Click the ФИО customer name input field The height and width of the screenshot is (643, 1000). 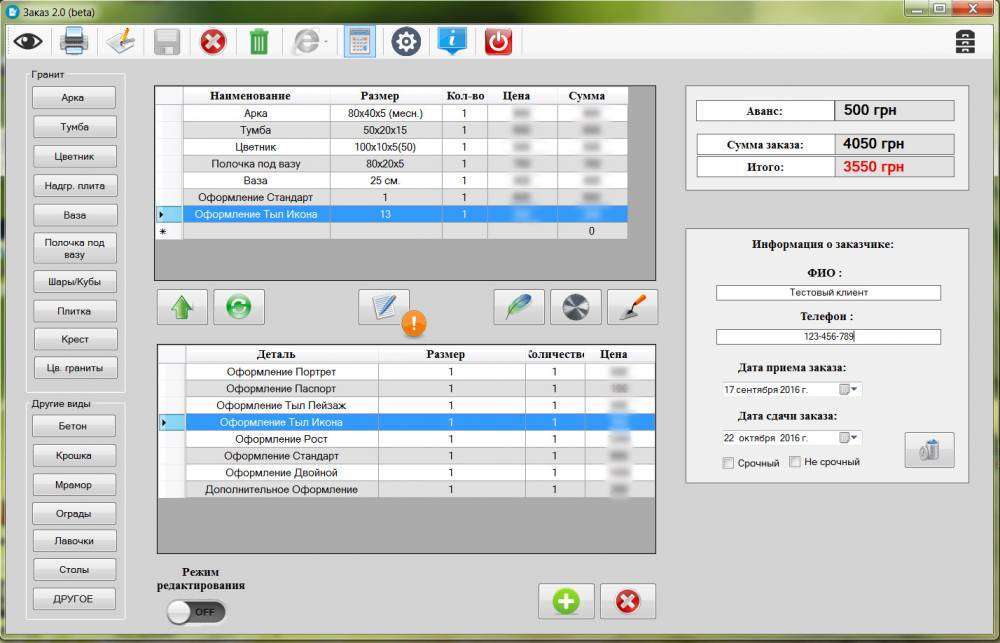[828, 293]
